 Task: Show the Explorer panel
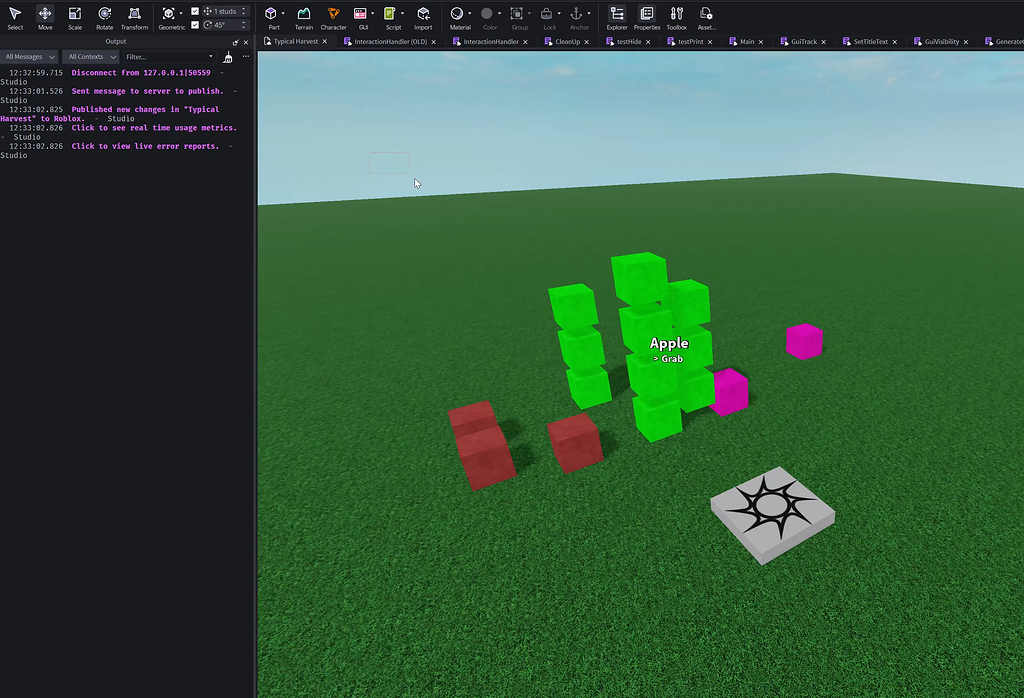[x=616, y=18]
